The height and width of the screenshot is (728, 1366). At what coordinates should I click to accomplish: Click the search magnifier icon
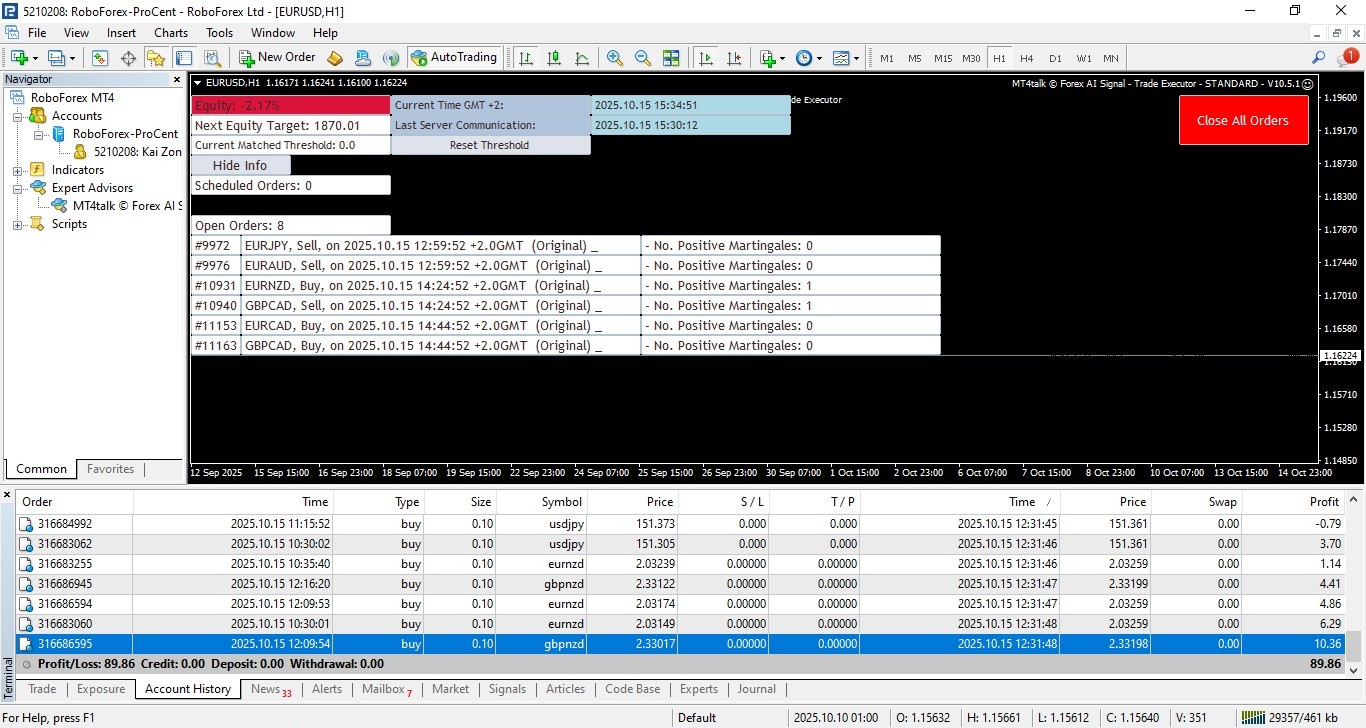(x=1318, y=58)
